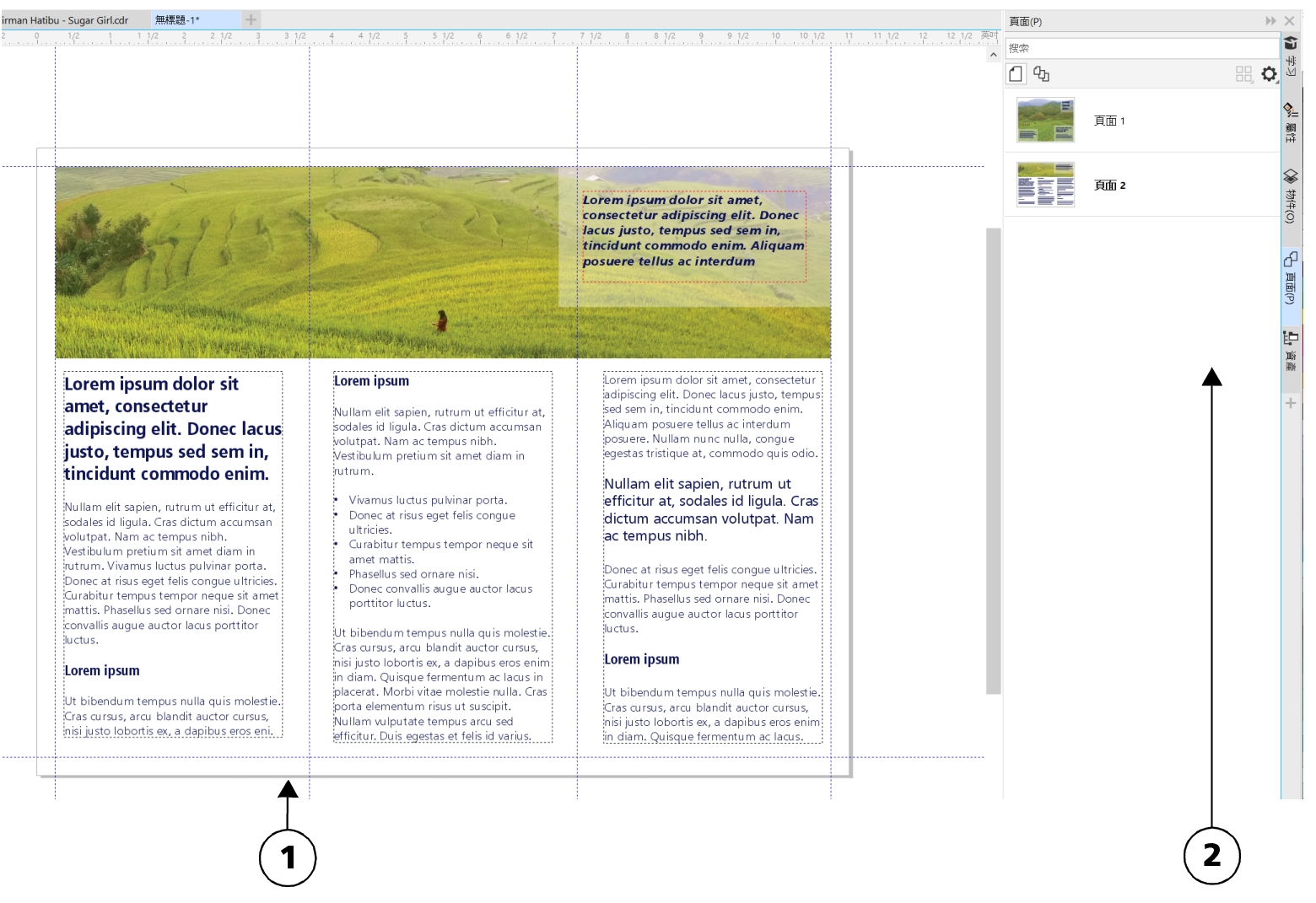Open the Properties (屬性) docker tab
1316x903 pixels.
[x=1291, y=122]
